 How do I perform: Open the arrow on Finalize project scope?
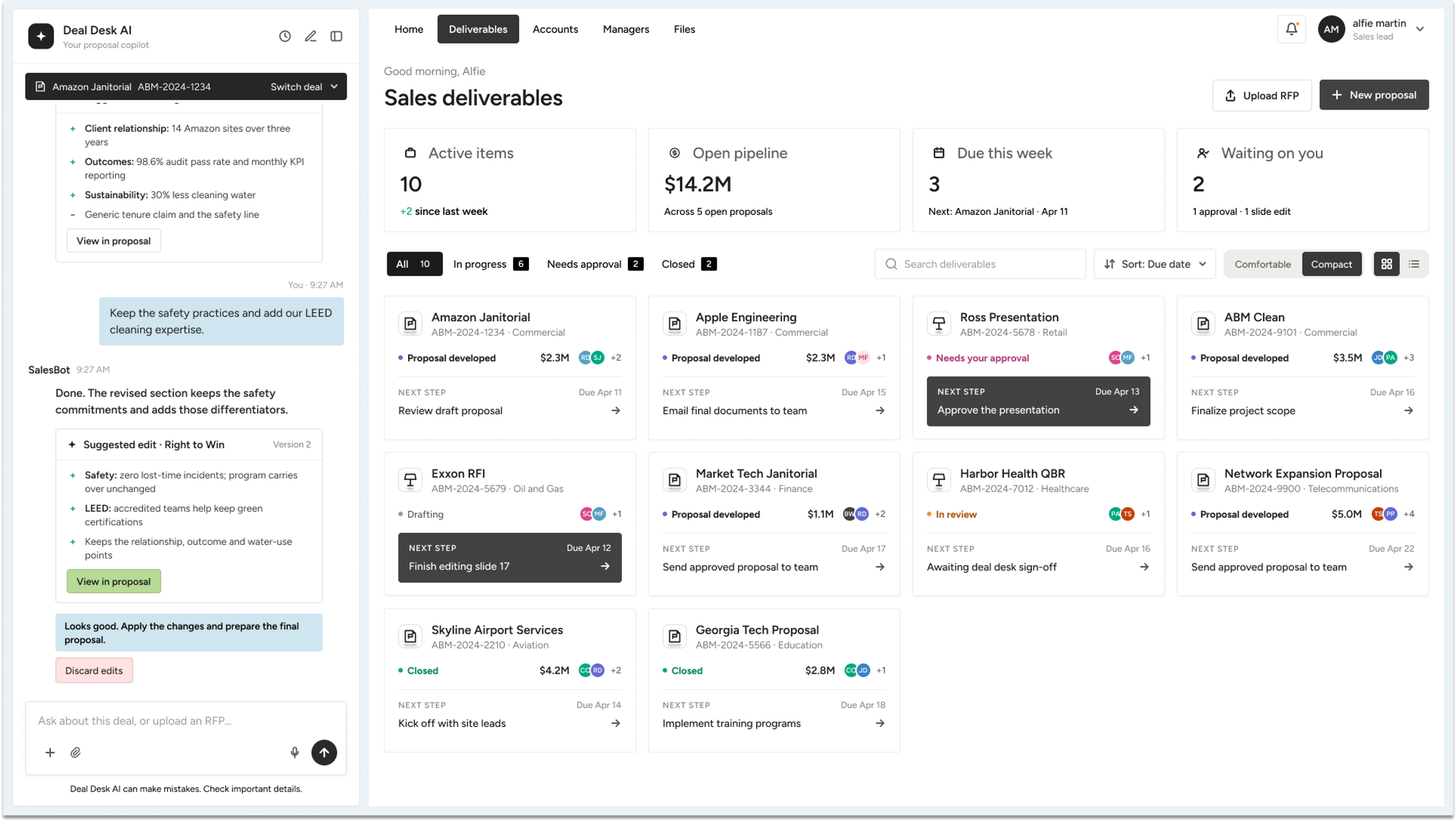tap(1408, 411)
